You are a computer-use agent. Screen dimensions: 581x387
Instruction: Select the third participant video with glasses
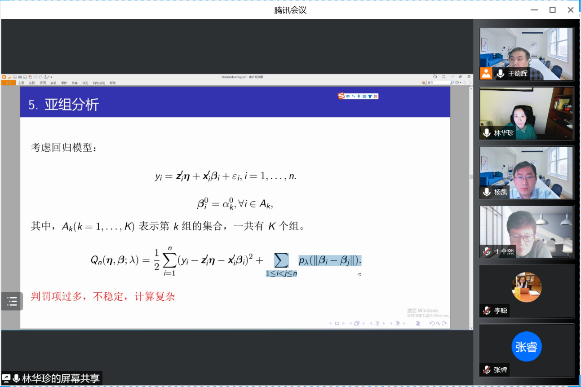point(526,173)
